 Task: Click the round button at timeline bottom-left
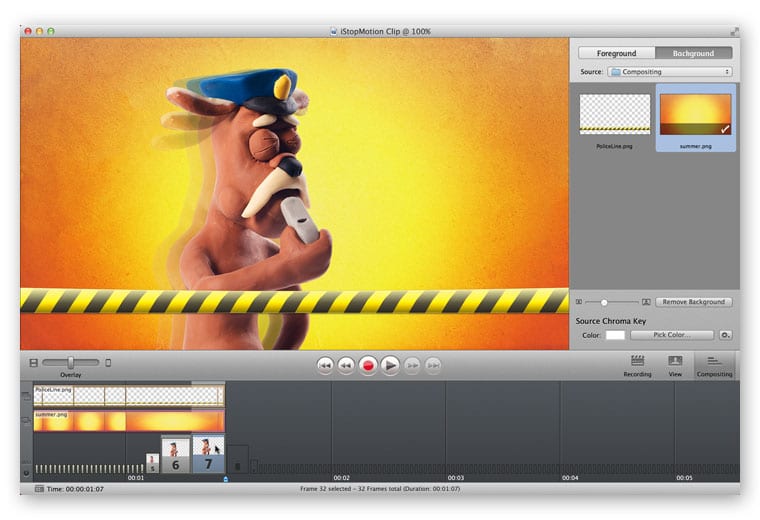tap(26, 473)
